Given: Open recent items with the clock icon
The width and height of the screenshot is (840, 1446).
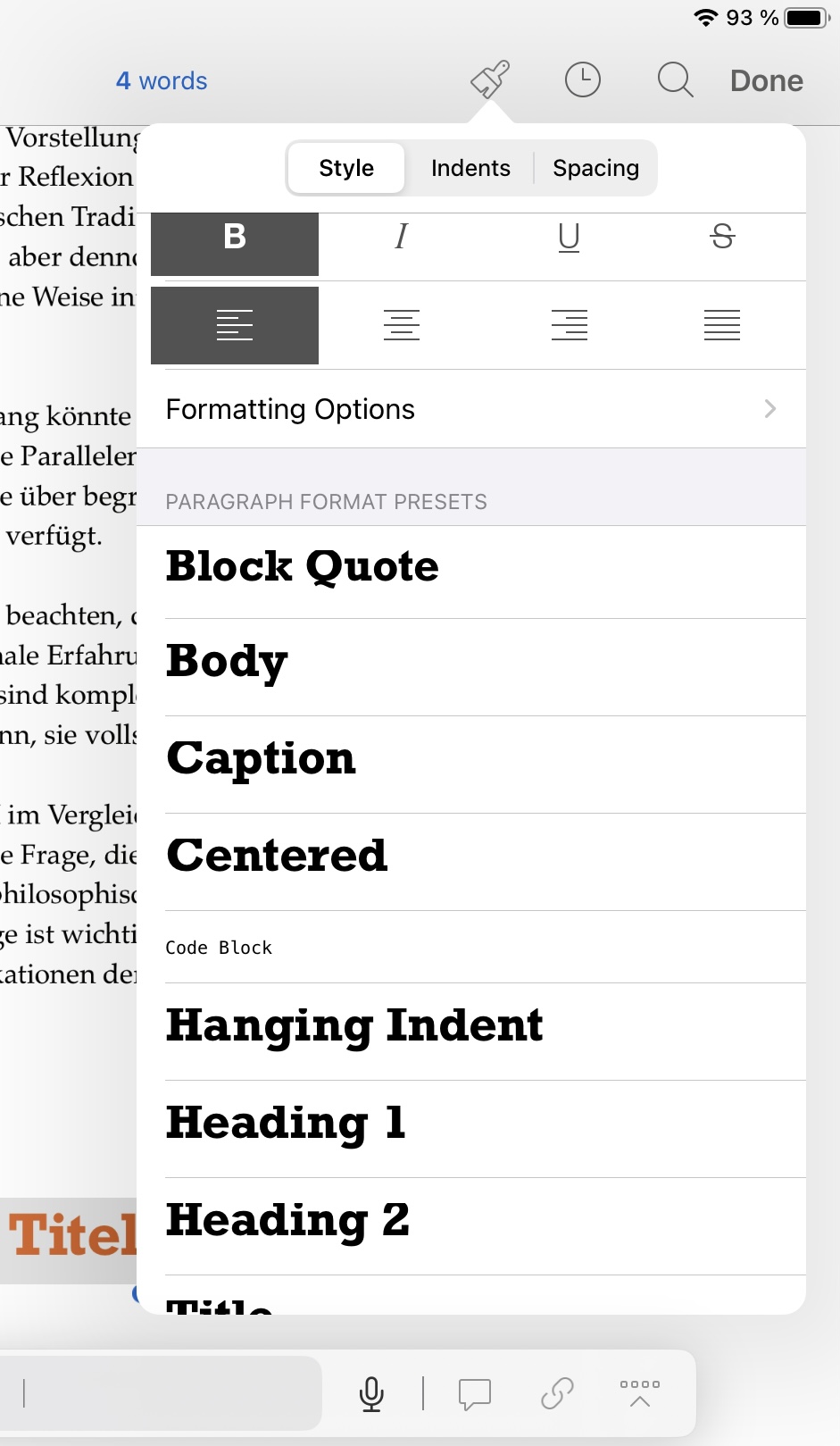Looking at the screenshot, I should click(581, 79).
